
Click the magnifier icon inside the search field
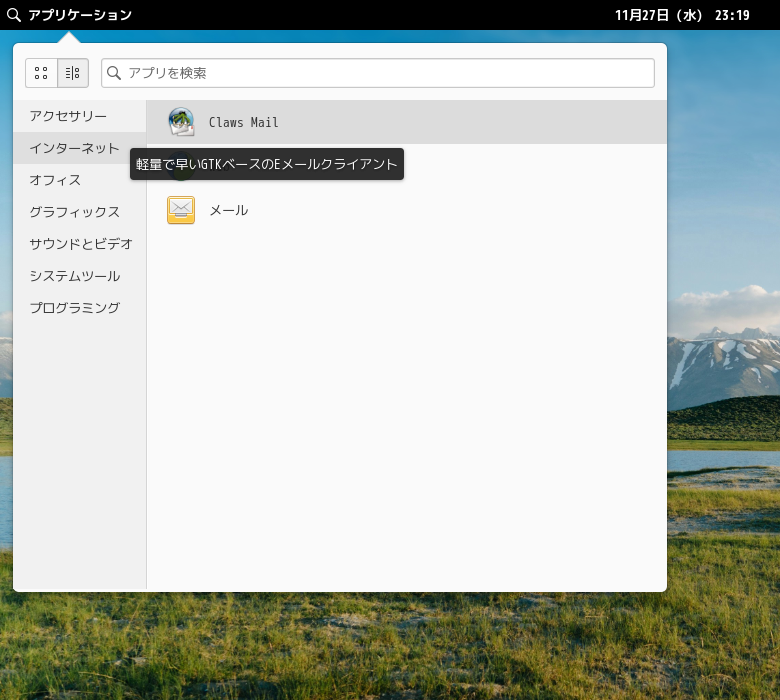[x=115, y=73]
